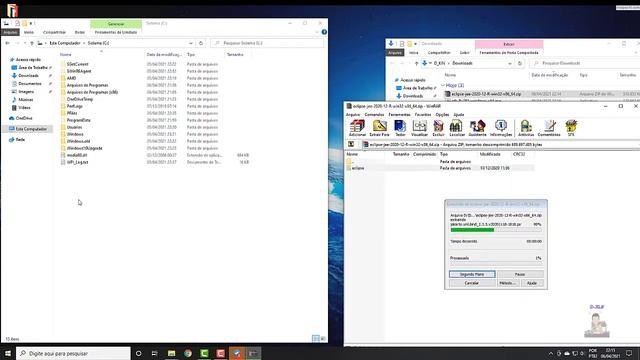Click WinRAR Antivírus toolbar icon
640x360 pixels.
(x=526, y=128)
